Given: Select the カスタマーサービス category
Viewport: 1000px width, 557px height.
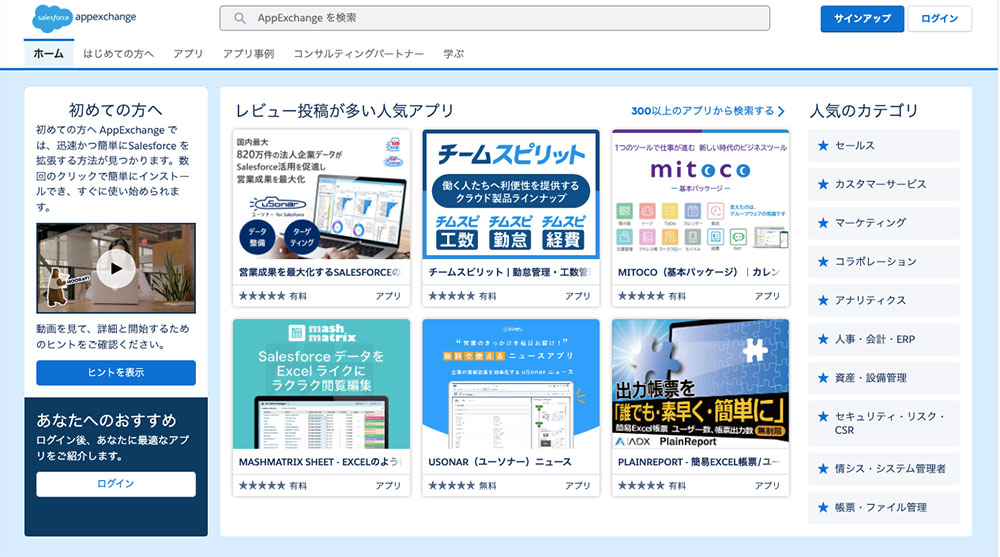Looking at the screenshot, I should (884, 184).
